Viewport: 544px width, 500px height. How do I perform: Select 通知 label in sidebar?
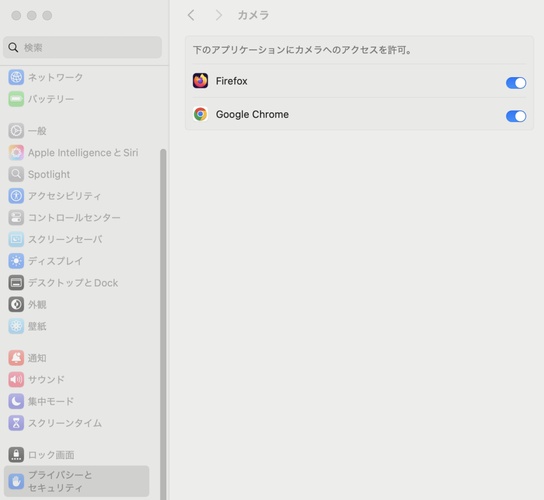pos(37,358)
